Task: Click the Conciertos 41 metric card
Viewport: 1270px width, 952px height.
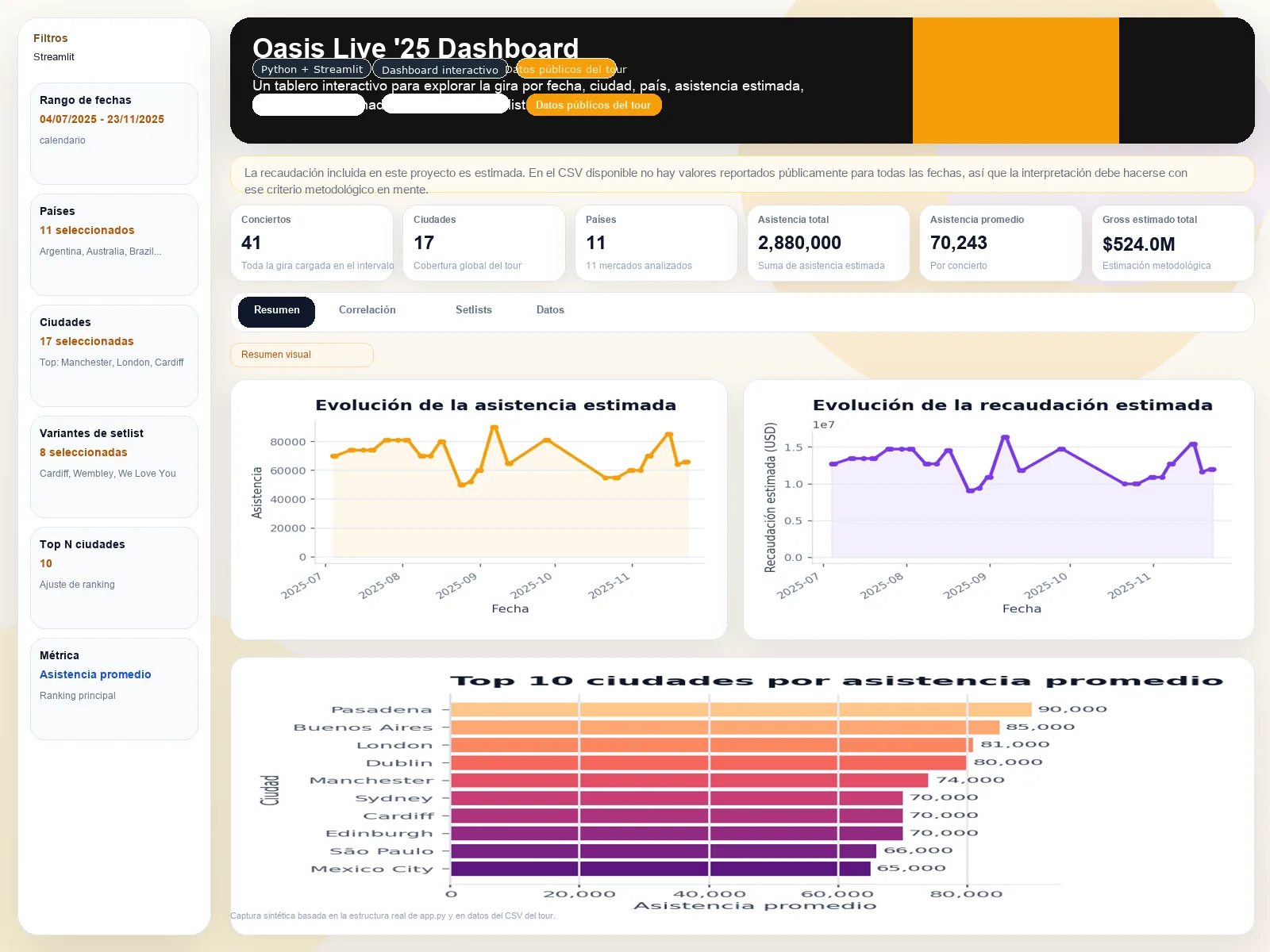Action: pyautogui.click(x=312, y=243)
